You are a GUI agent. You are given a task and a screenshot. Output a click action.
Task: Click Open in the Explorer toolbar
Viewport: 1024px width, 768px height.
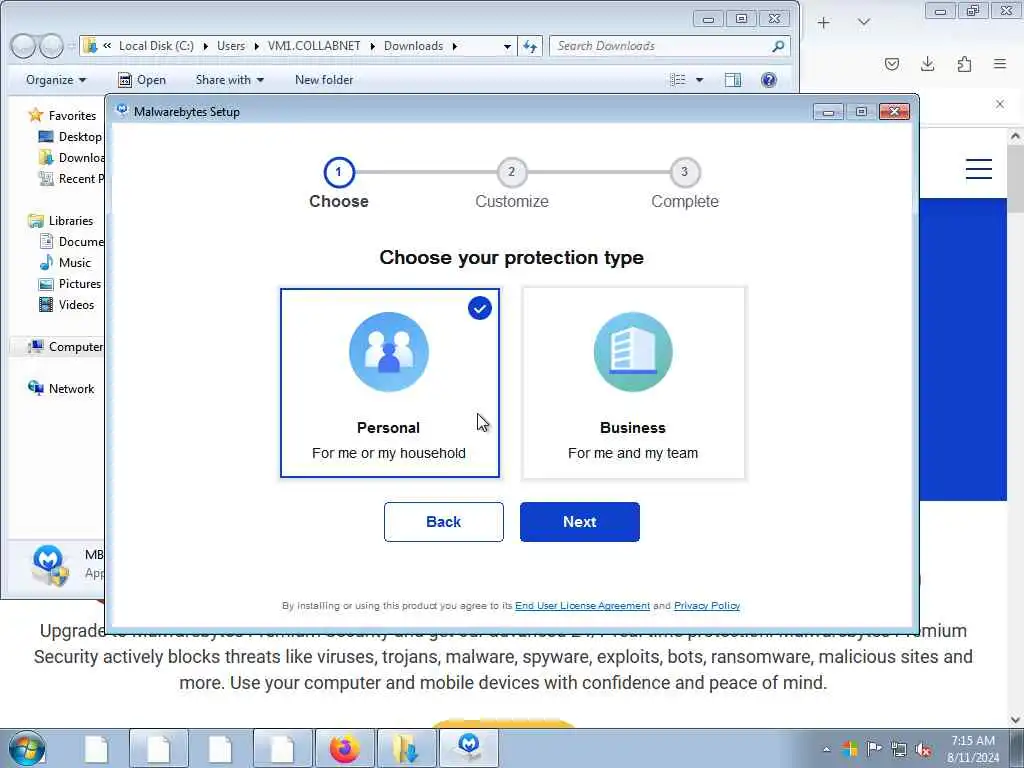[142, 80]
